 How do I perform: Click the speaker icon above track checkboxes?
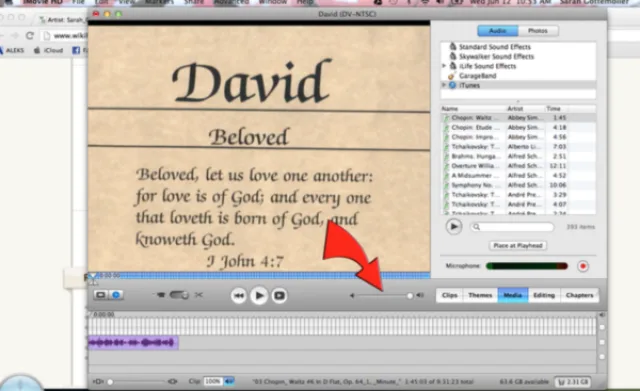pyautogui.click(x=602, y=315)
